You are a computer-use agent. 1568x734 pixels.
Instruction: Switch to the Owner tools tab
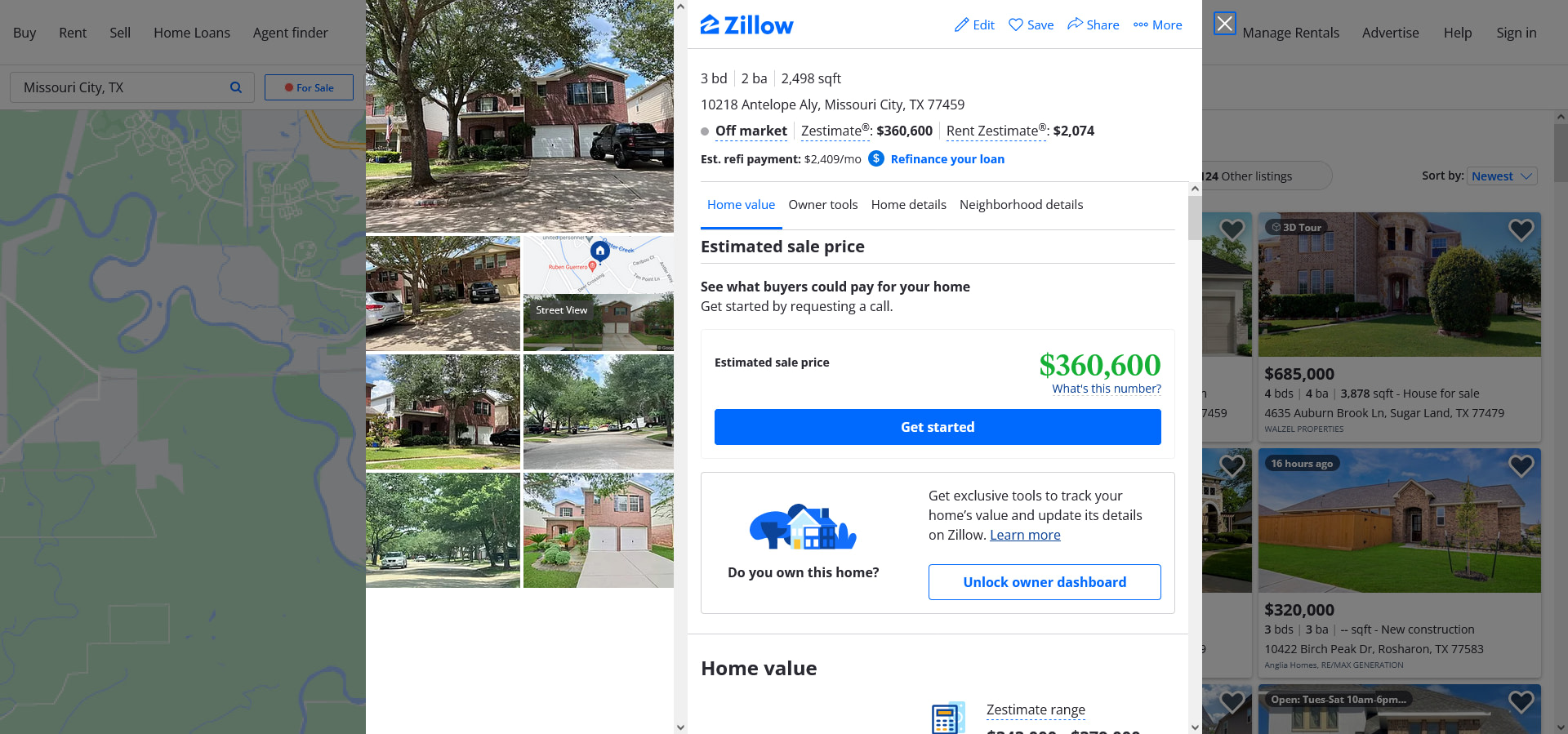[x=822, y=205]
